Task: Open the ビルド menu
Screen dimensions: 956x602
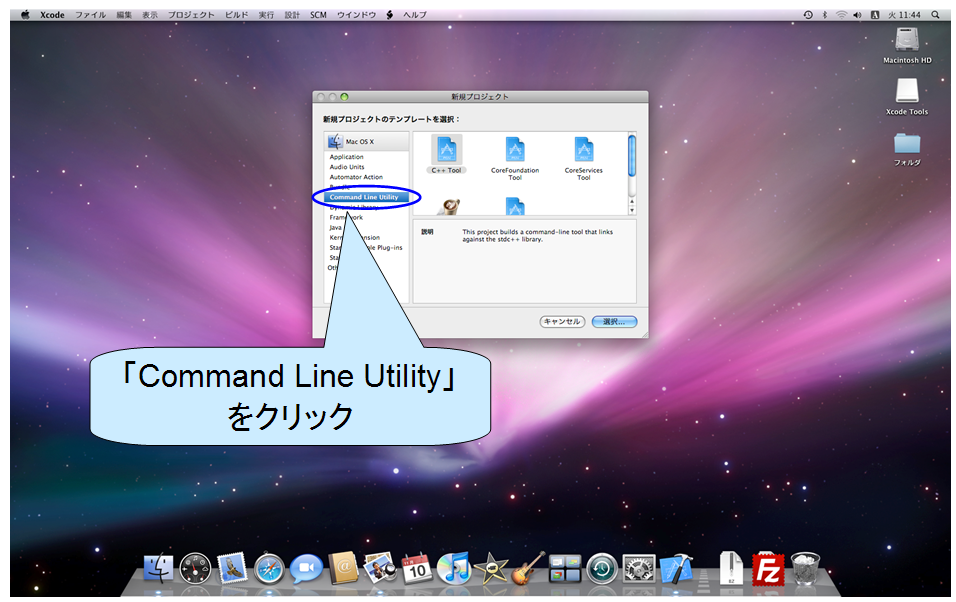Action: (x=237, y=15)
